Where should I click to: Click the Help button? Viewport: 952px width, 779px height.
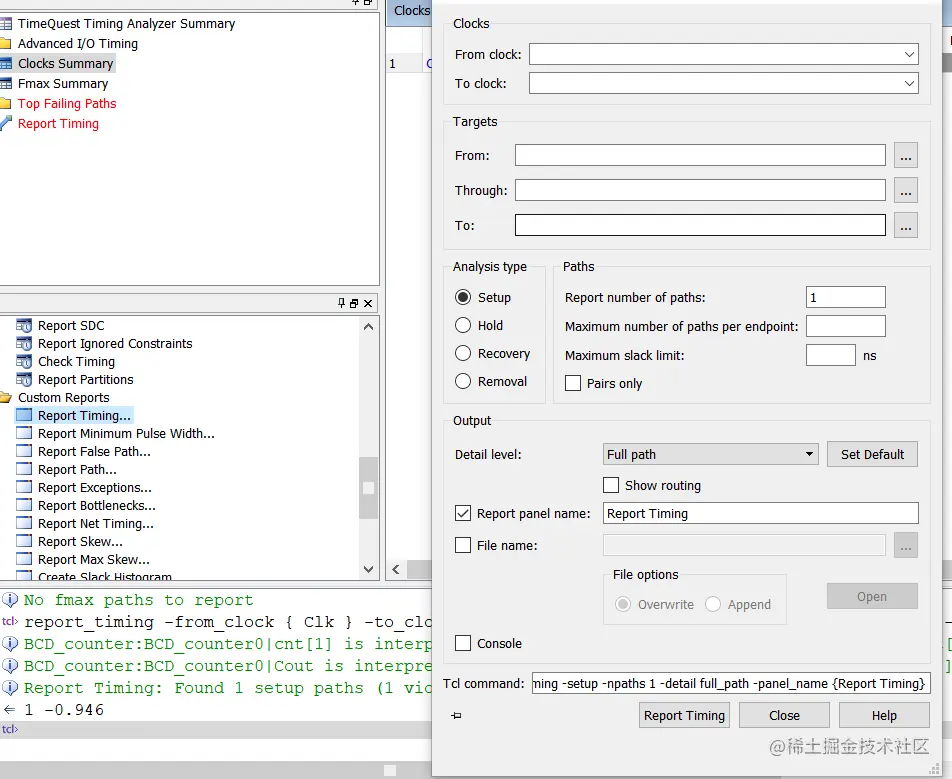pyautogui.click(x=884, y=715)
